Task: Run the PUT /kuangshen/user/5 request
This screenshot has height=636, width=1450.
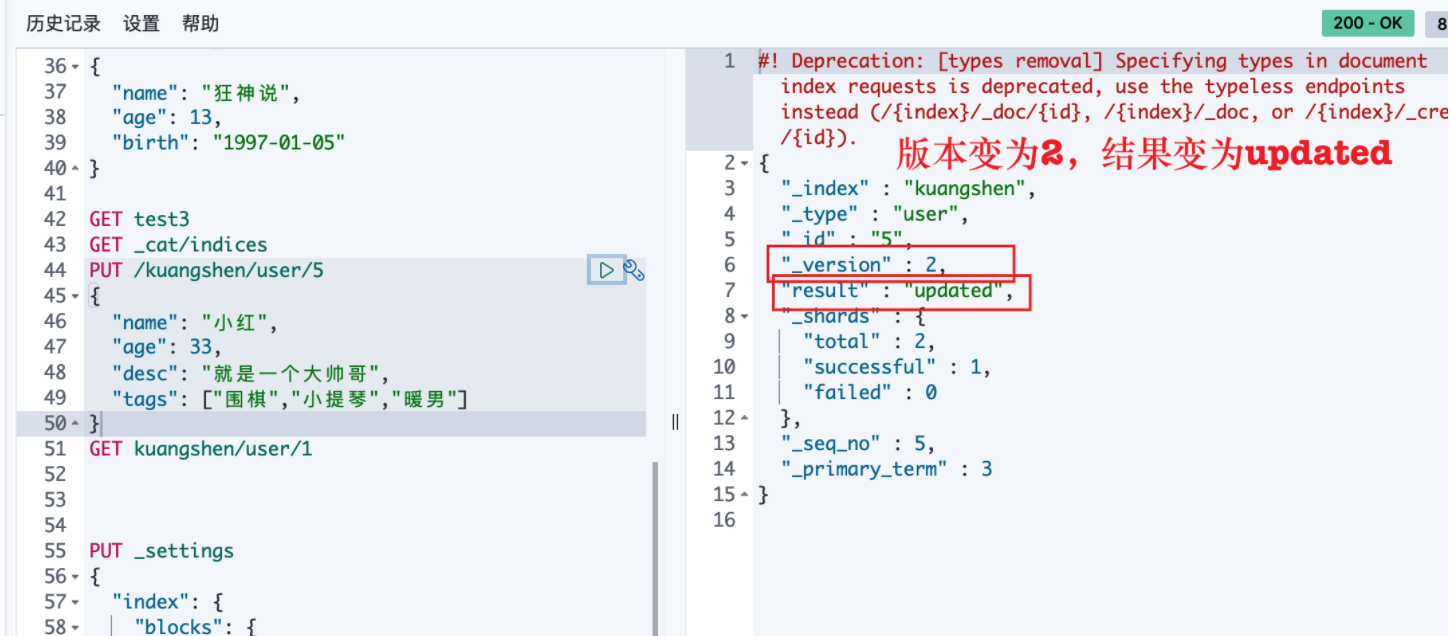Action: pyautogui.click(x=606, y=270)
